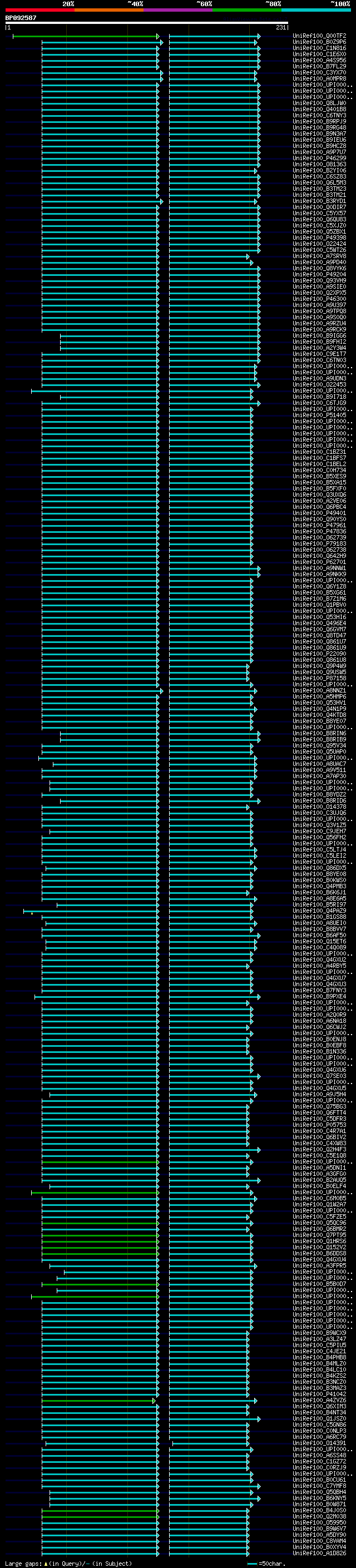Select subject label UniRef100_B9RPJ9
Image resolution: width=356 pixels, height=1568 pixels.
tap(319, 122)
